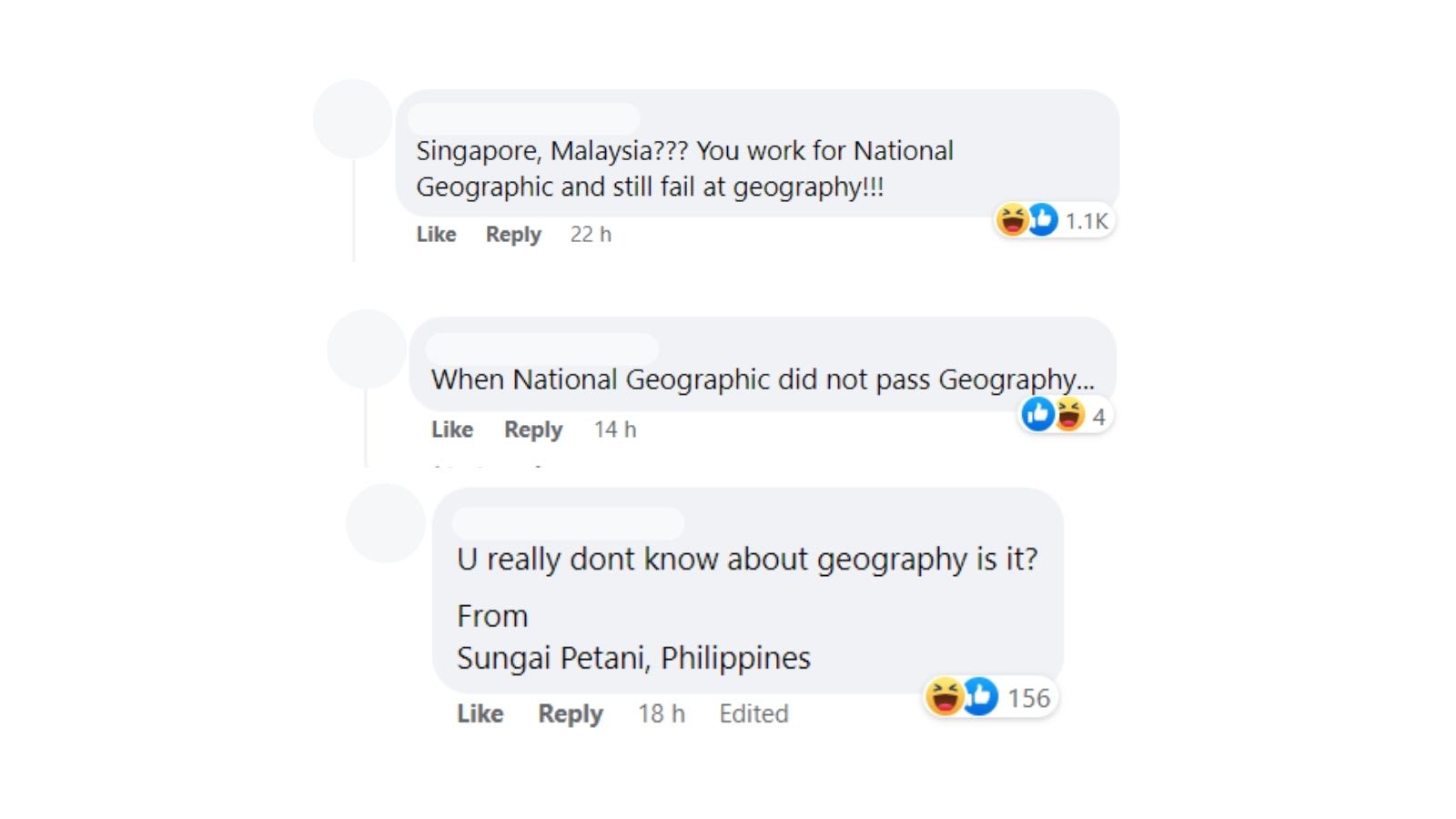Viewport: 1456px width, 819px height.
Task: Reply to the 'did not pass Geography' comment
Action: point(533,430)
